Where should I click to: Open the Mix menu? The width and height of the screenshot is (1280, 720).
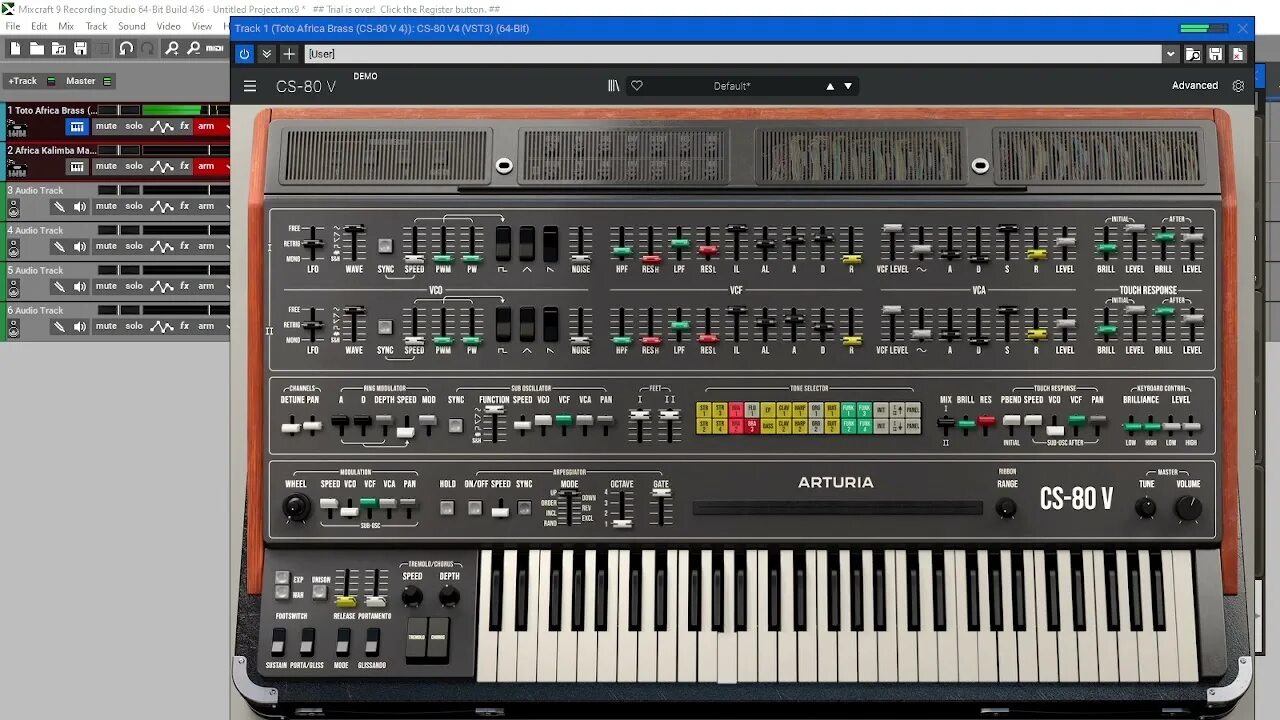[x=66, y=26]
